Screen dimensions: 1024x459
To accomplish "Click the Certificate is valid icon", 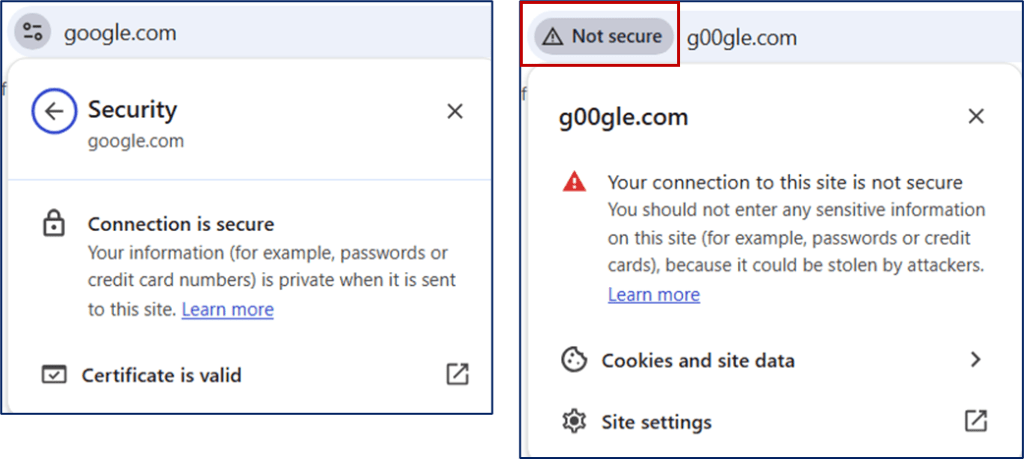I will click(x=54, y=375).
